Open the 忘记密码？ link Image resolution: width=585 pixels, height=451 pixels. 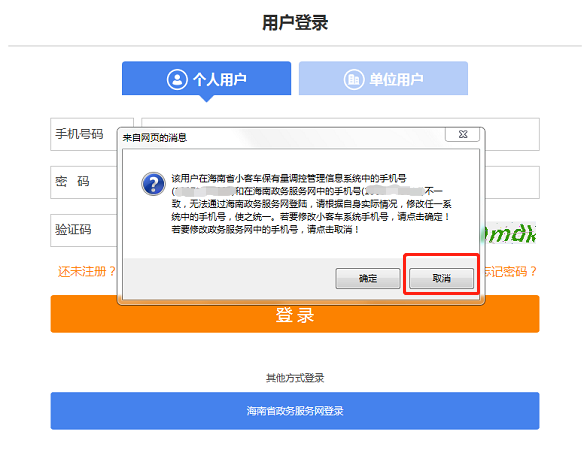coord(511,271)
